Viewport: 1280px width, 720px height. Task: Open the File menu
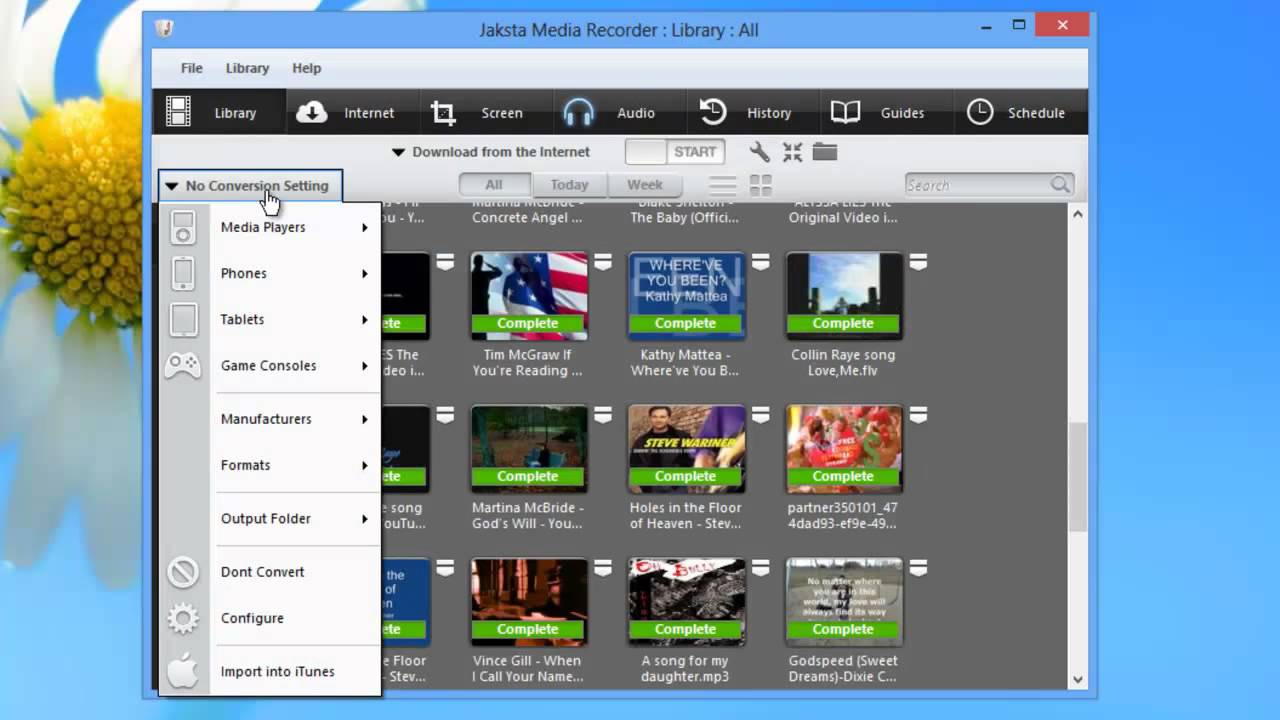click(x=191, y=68)
